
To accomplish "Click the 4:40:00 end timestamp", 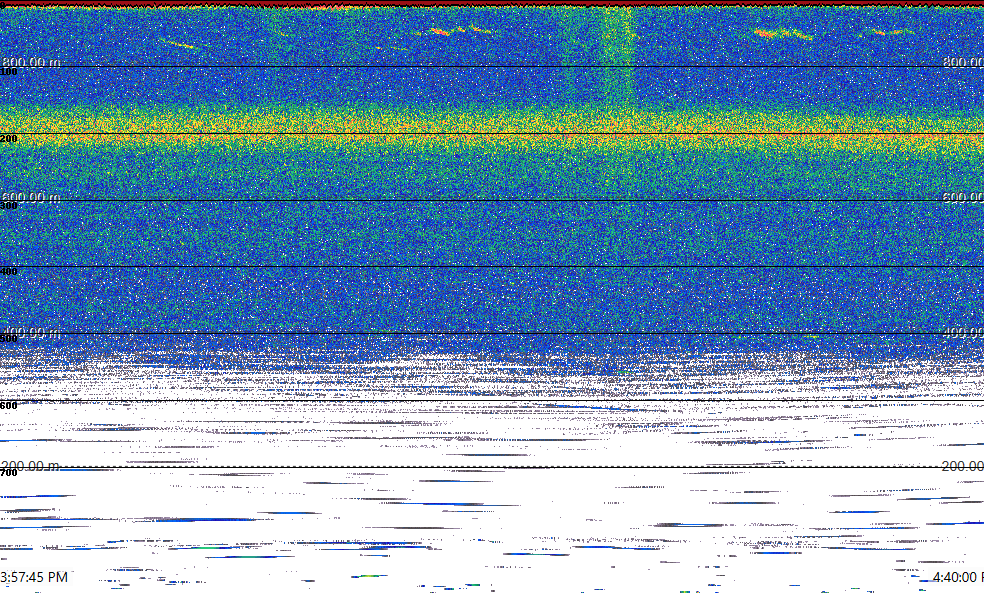I will pos(958,577).
